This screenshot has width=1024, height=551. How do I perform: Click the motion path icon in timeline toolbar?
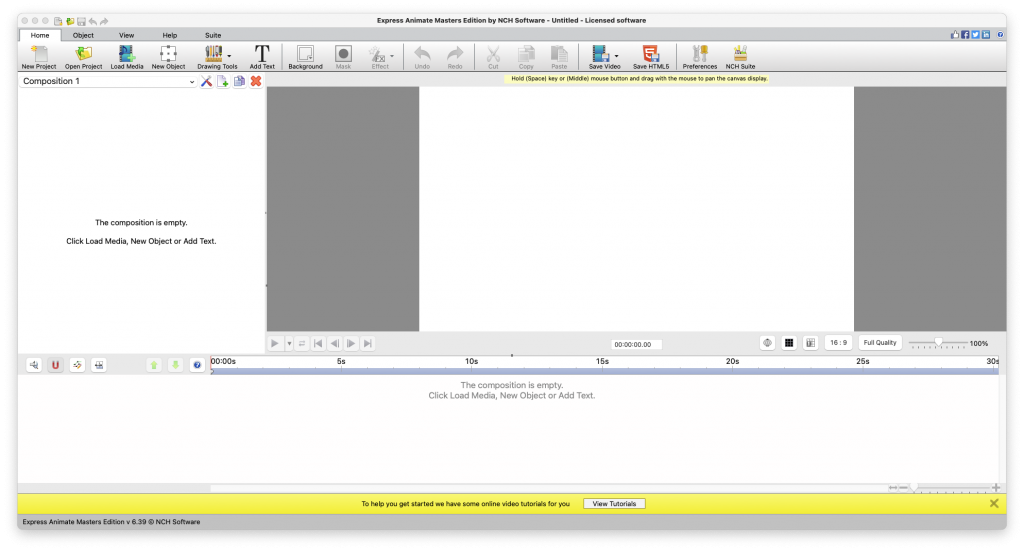point(77,365)
